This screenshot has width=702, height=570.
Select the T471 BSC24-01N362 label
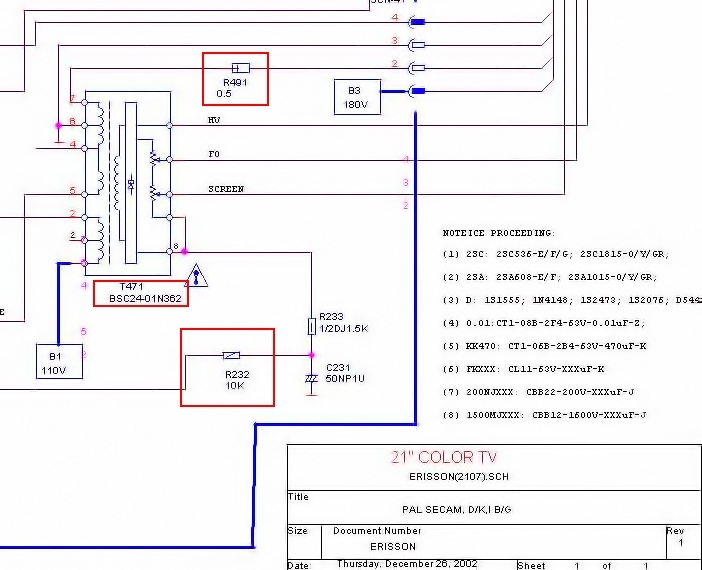coord(139,292)
